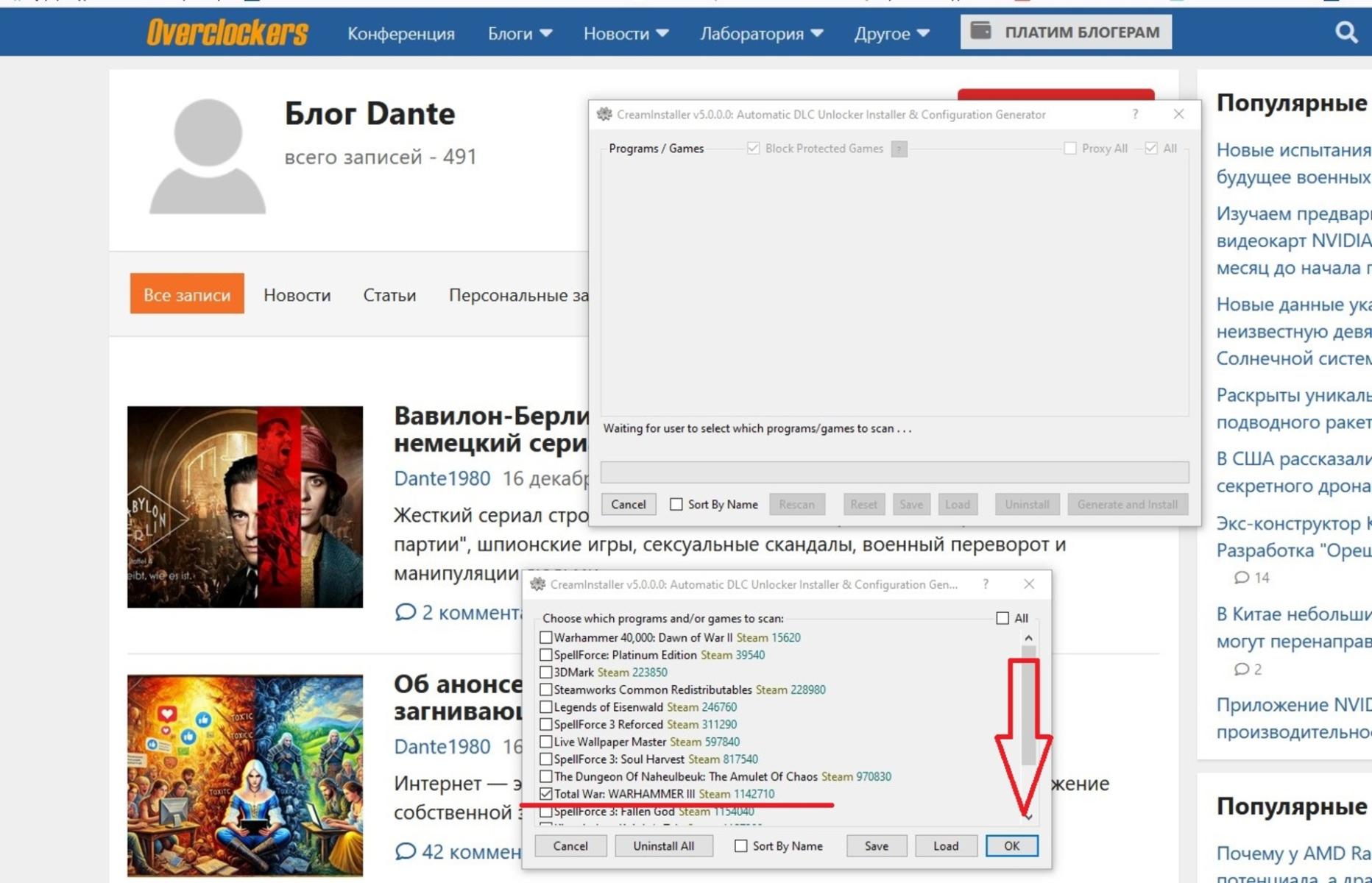Switch to the Персональные за… tab
Image resolution: width=1372 pixels, height=883 pixels.
pos(518,295)
